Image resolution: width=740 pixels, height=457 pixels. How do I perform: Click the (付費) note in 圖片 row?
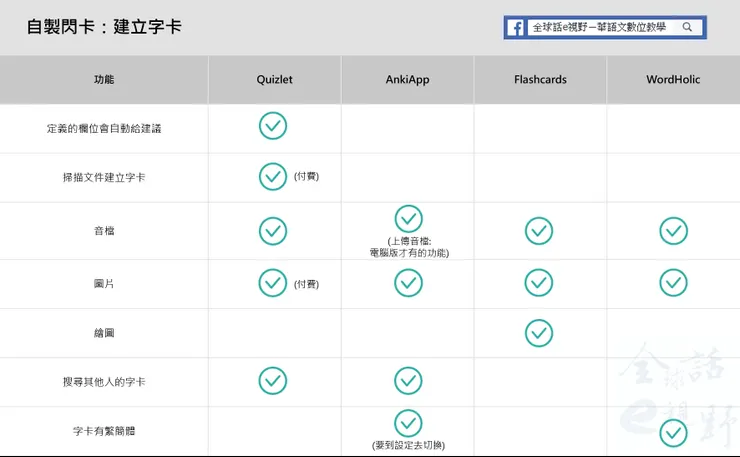point(306,284)
